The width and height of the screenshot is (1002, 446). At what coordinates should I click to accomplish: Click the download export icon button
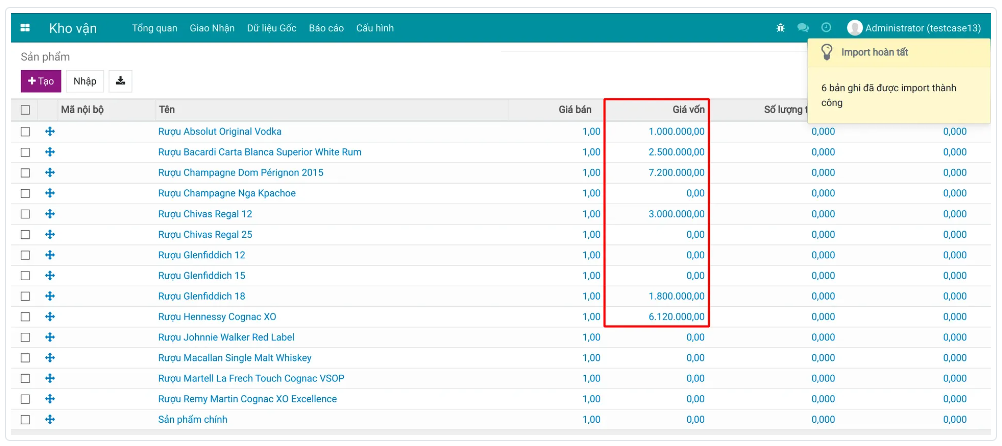pos(120,81)
